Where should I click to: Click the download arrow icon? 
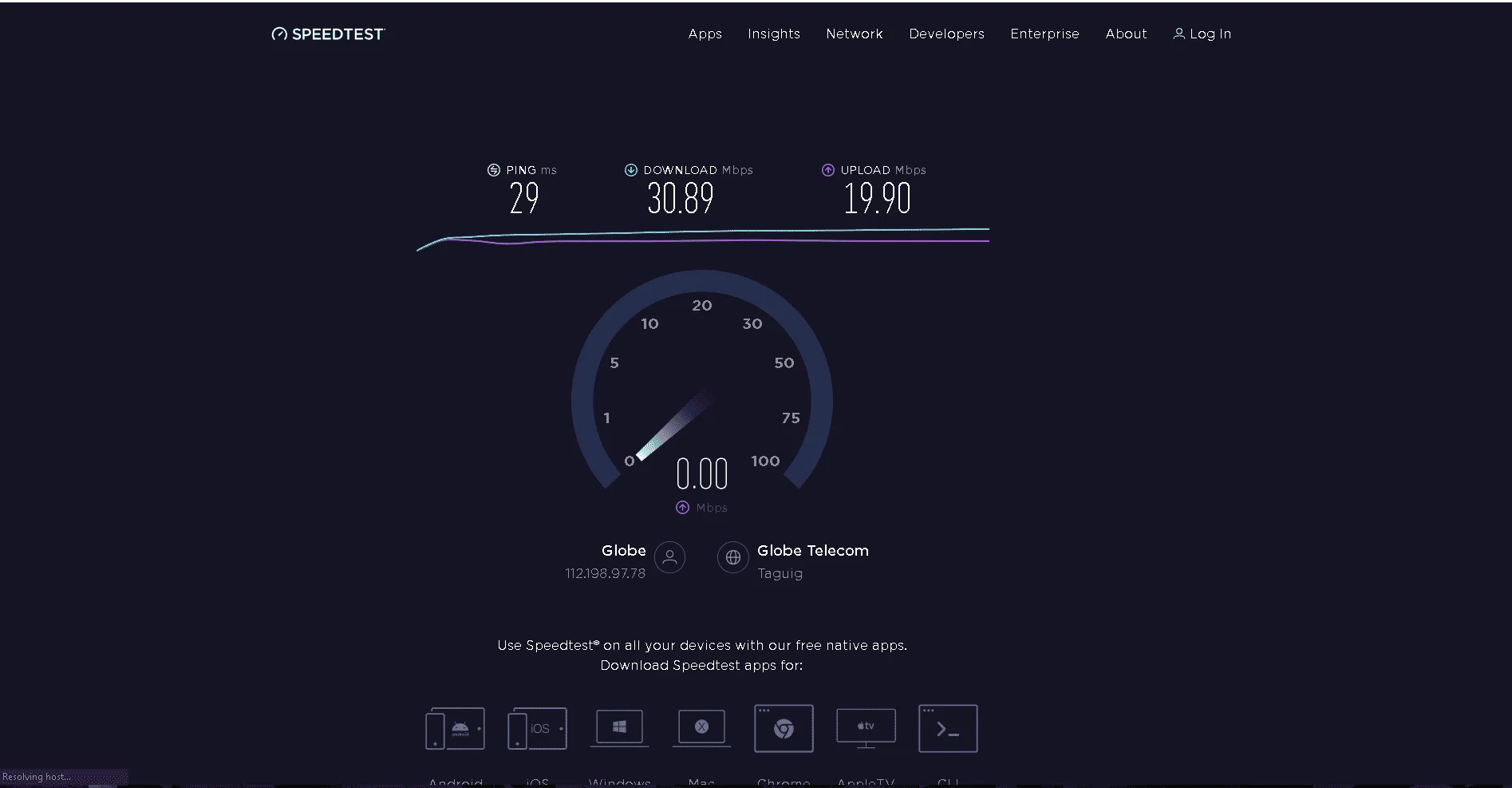tap(630, 170)
